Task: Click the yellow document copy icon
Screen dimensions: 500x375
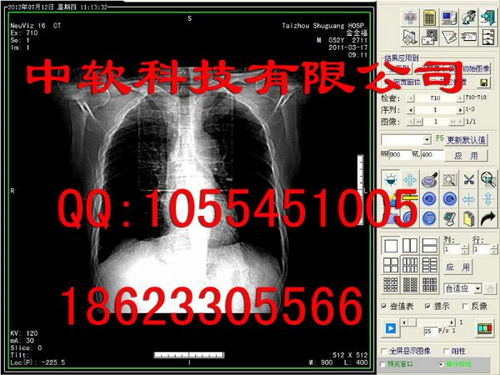Action: (469, 219)
